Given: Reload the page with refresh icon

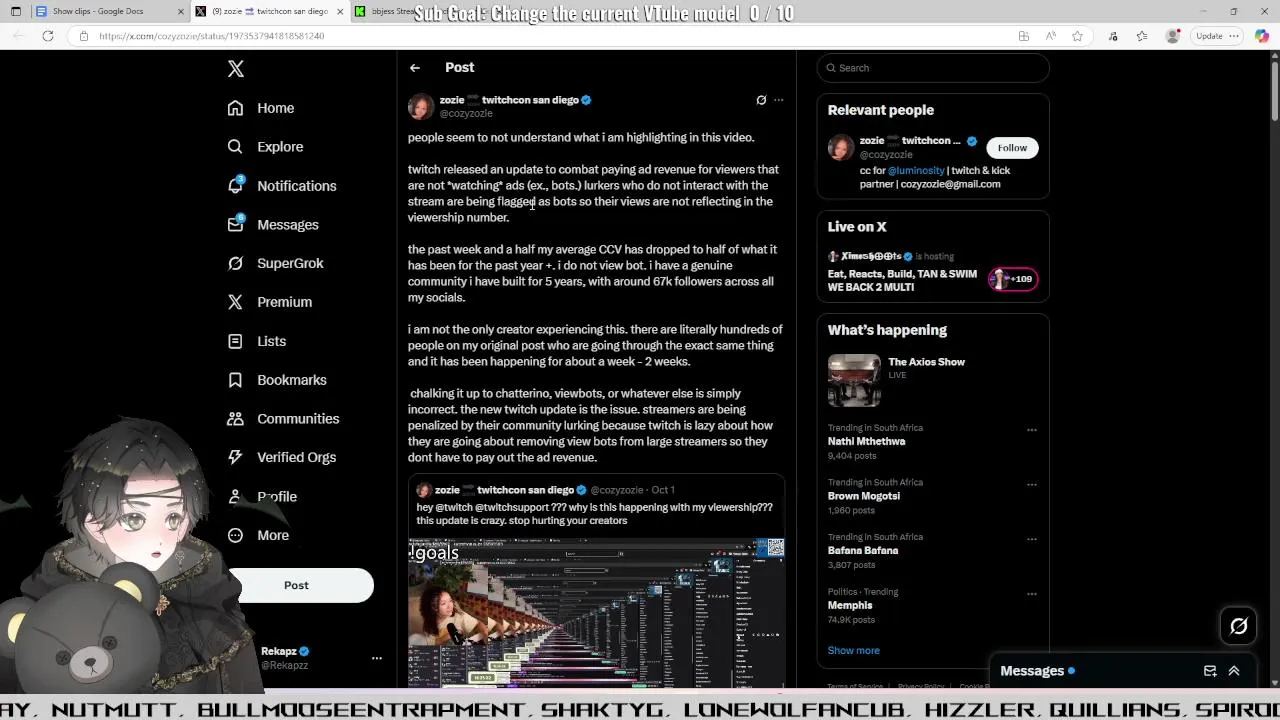Looking at the screenshot, I should [x=48, y=36].
